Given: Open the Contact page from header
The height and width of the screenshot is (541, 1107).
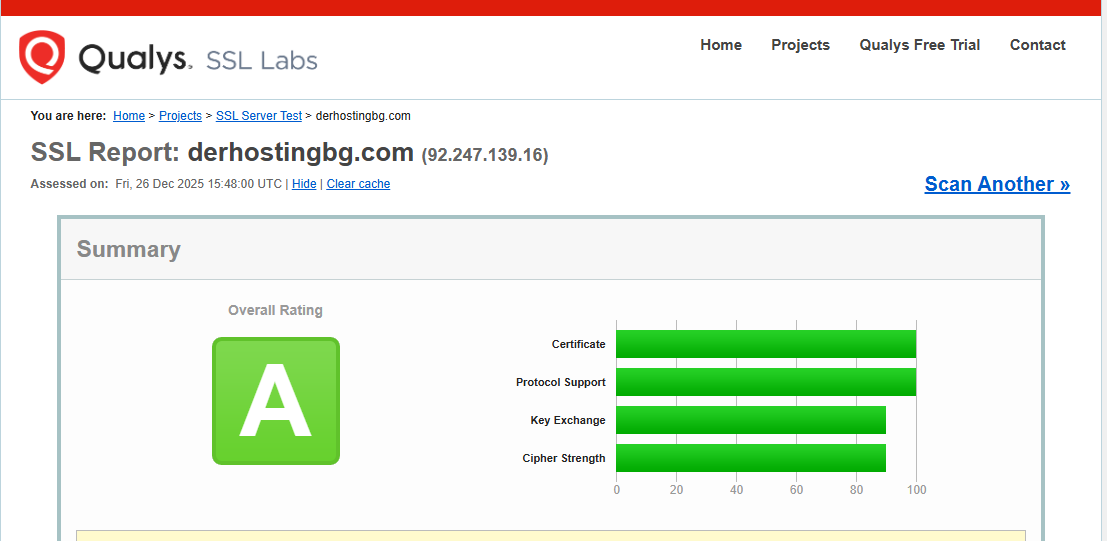Looking at the screenshot, I should tap(1037, 45).
